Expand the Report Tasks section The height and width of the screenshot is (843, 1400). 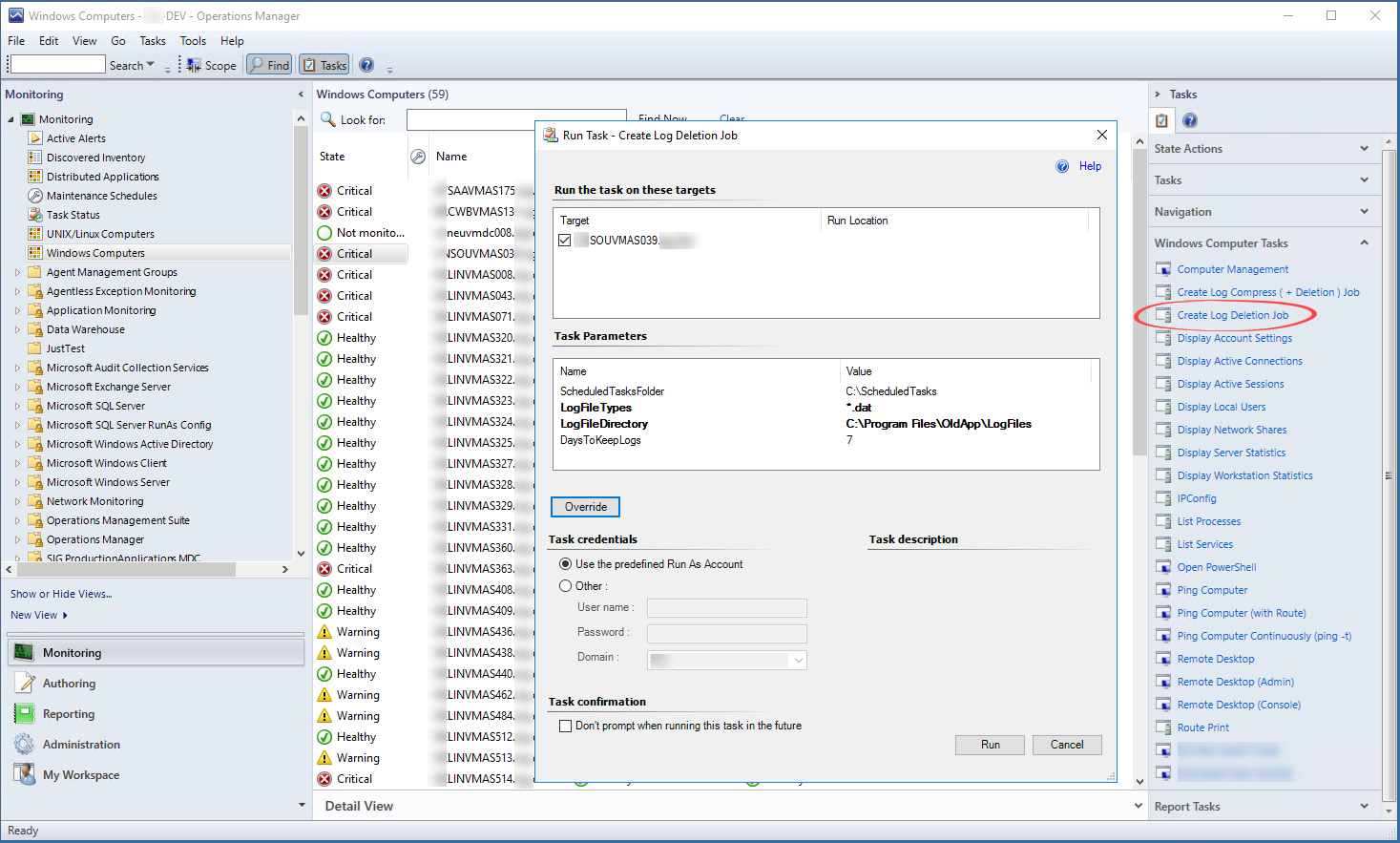tap(1364, 807)
